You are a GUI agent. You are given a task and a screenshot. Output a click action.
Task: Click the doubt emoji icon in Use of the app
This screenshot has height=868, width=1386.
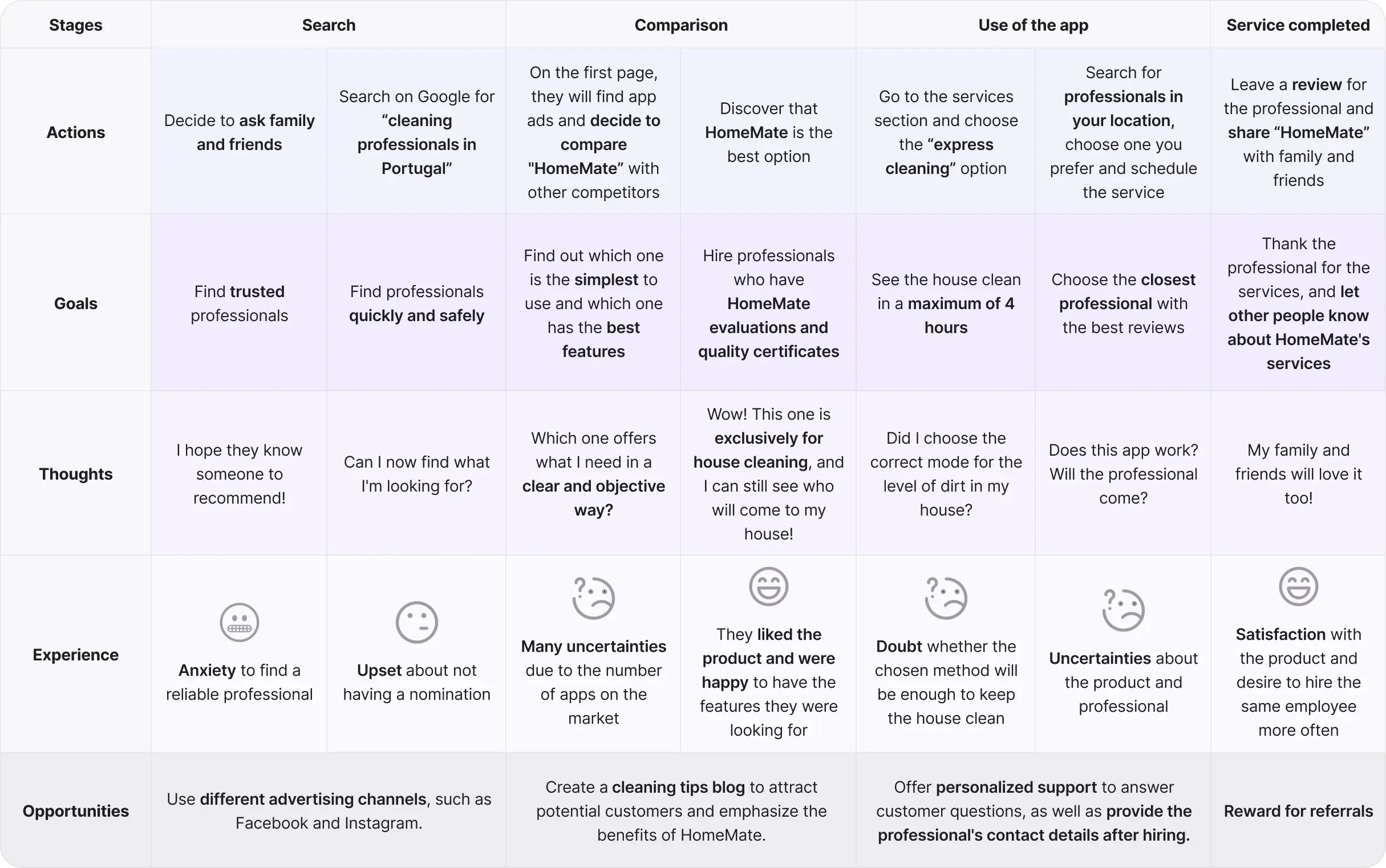pos(945,599)
